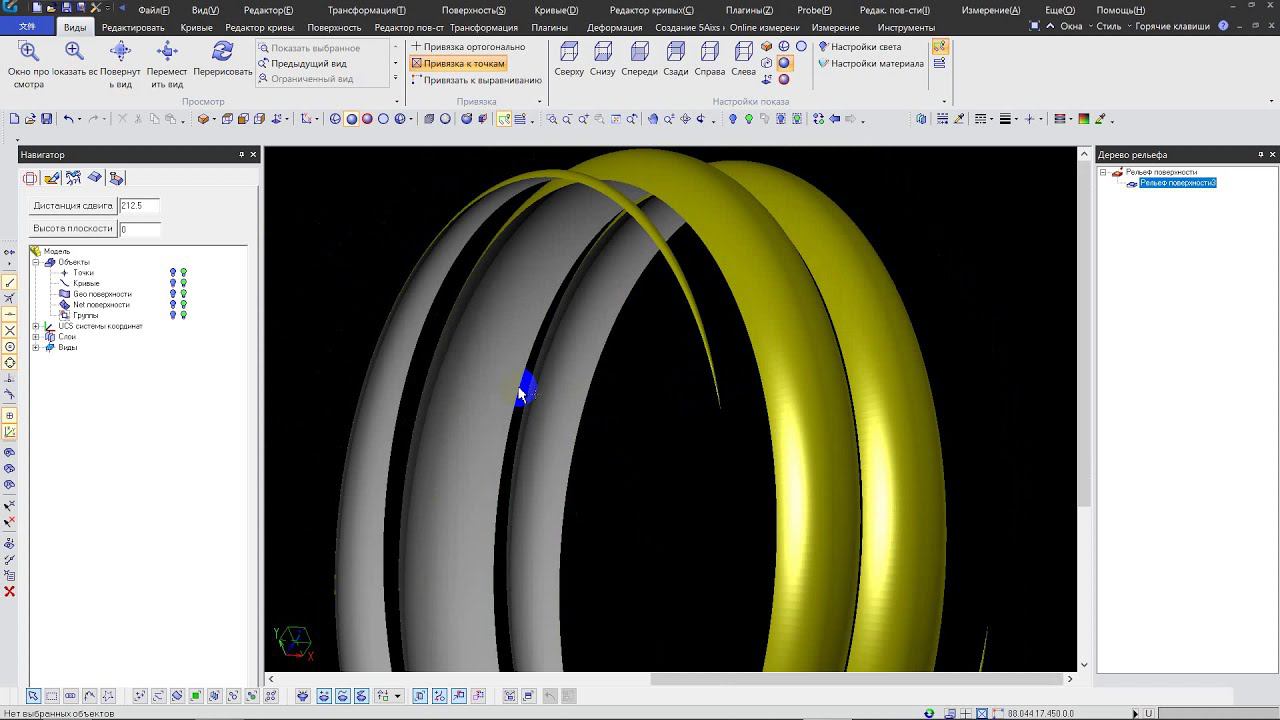Click the new document icon in toolbar

coord(14,119)
